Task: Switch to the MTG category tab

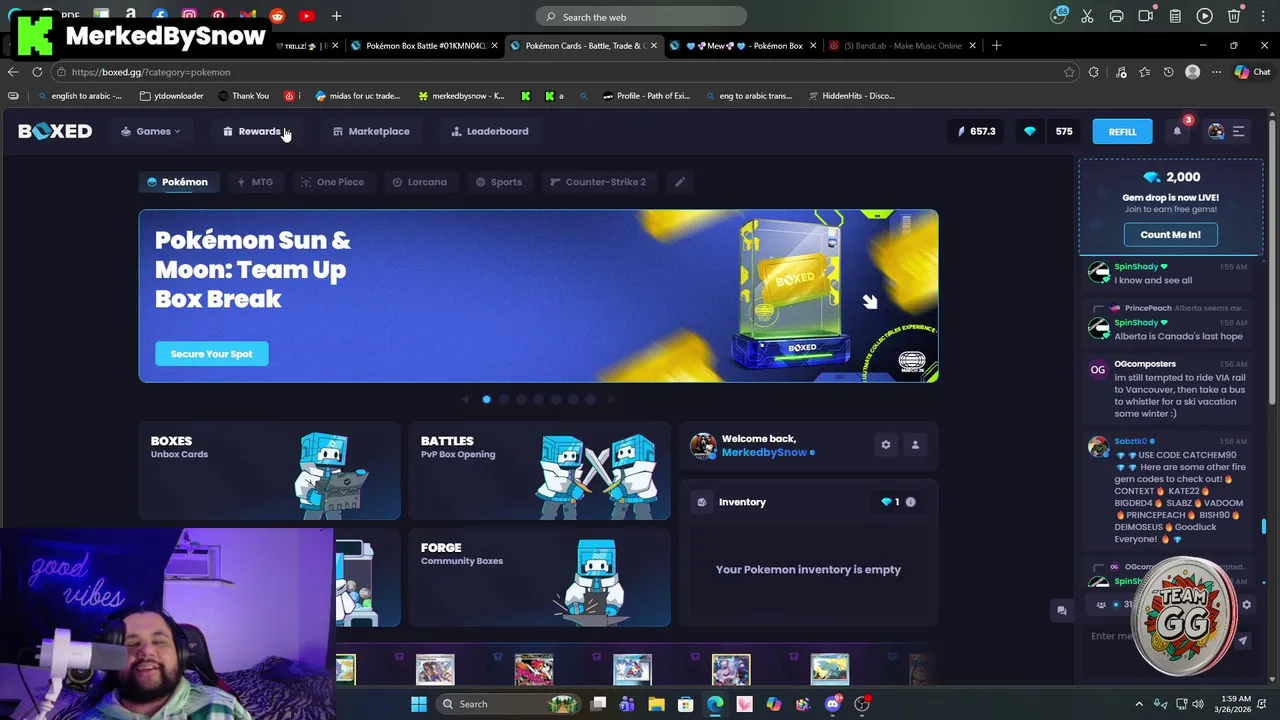Action: pos(255,182)
